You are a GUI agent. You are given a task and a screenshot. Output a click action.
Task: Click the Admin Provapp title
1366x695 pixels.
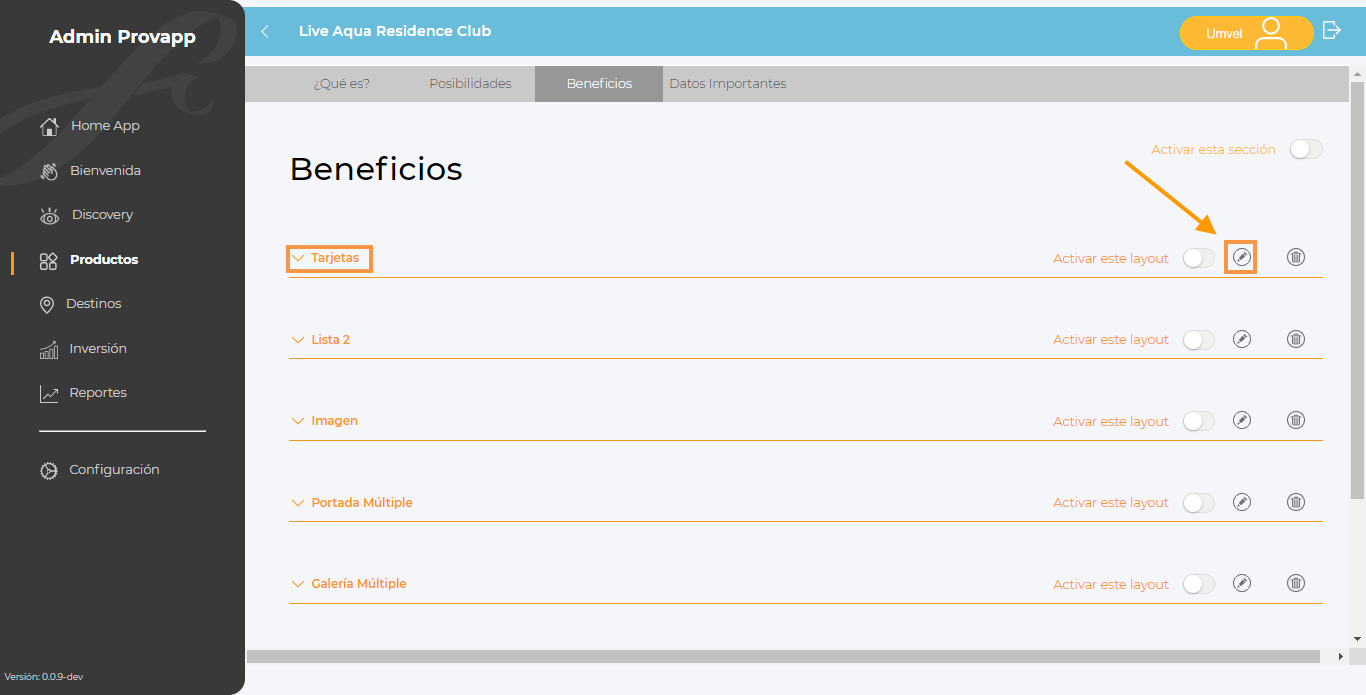pyautogui.click(x=122, y=38)
